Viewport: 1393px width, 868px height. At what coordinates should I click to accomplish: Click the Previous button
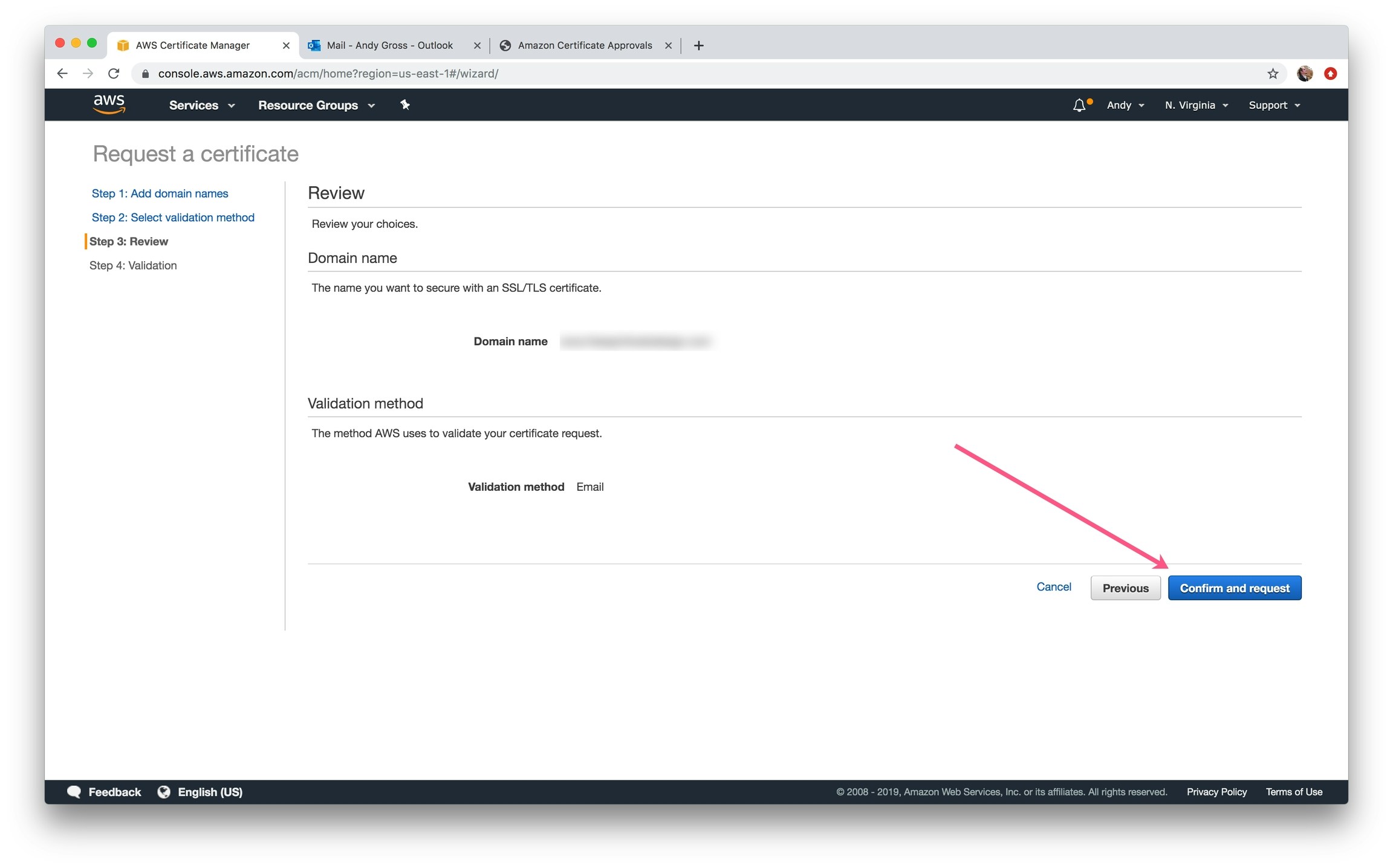(x=1125, y=588)
